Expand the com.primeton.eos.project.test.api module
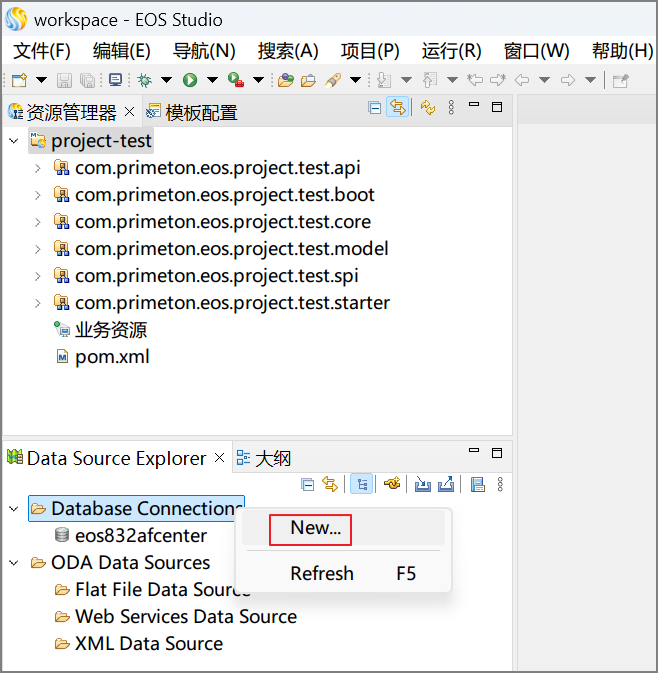 (x=37, y=168)
